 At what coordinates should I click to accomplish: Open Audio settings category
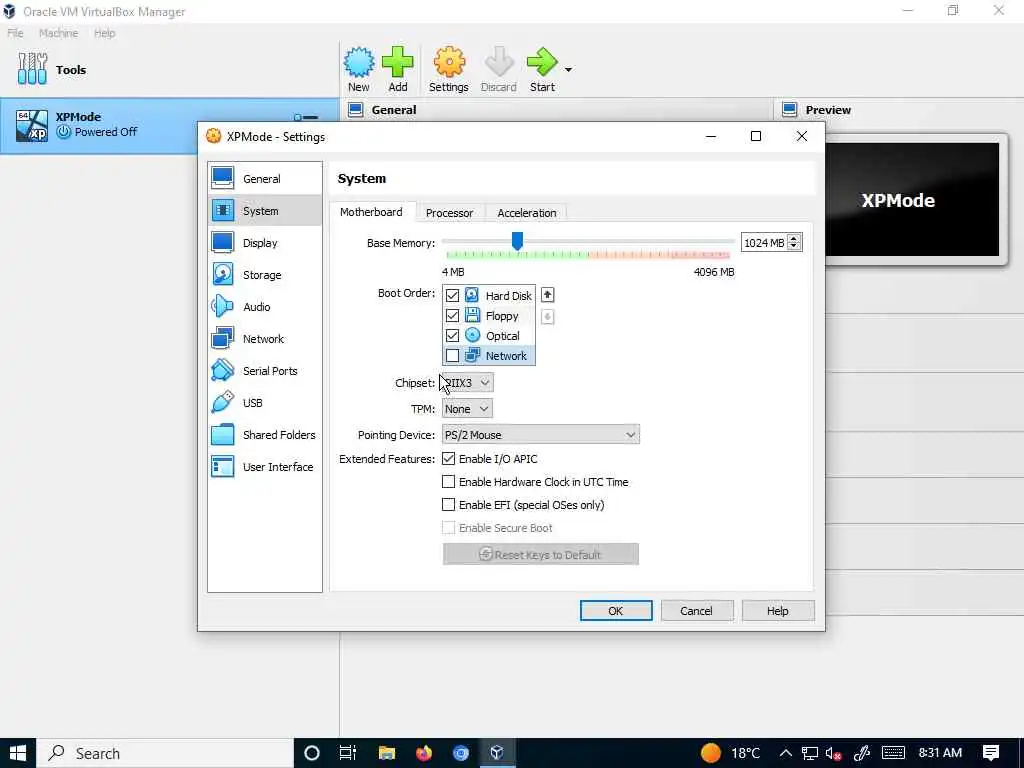pos(264,306)
